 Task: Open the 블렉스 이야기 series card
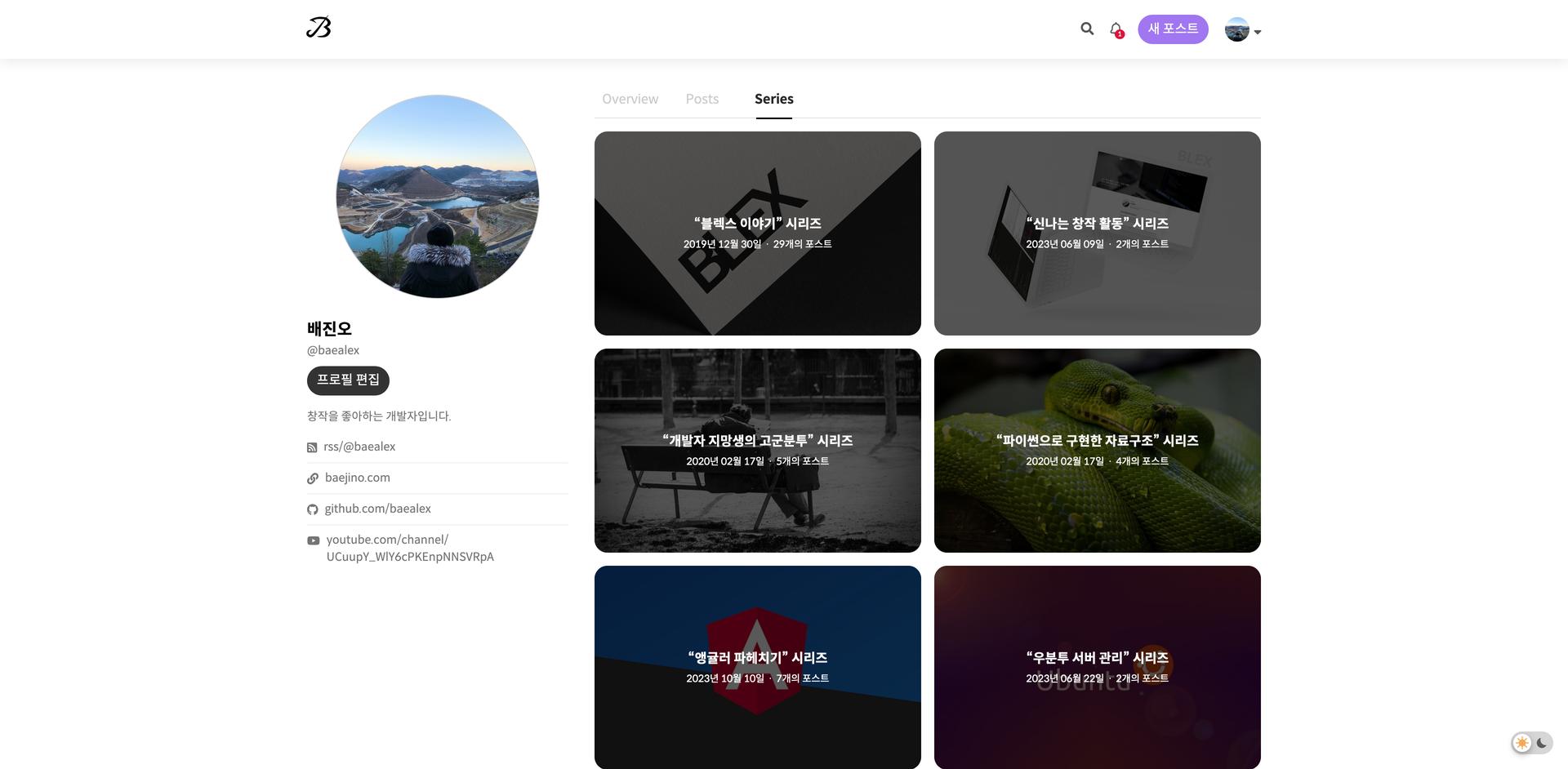coord(757,233)
